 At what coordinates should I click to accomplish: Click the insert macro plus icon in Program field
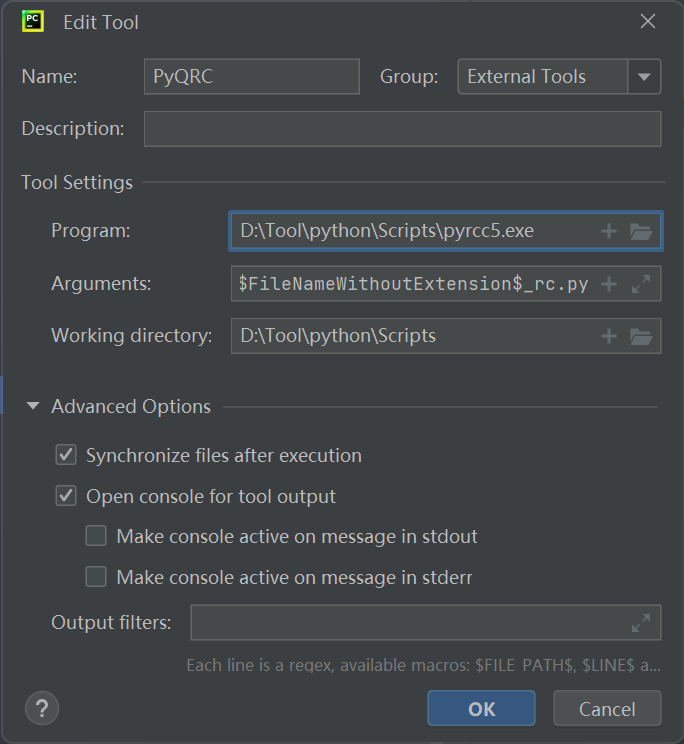[x=608, y=231]
